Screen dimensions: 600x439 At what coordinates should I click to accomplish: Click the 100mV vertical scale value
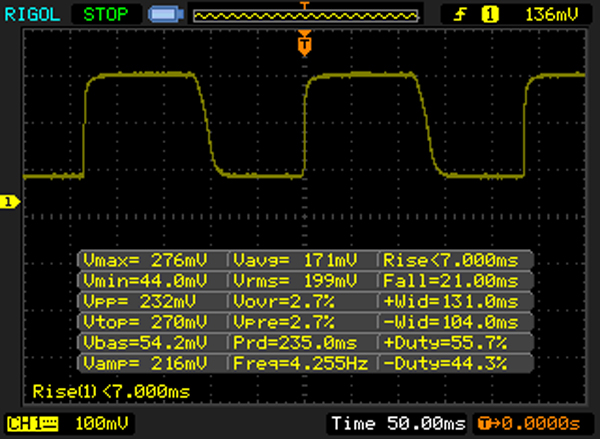tap(102, 424)
